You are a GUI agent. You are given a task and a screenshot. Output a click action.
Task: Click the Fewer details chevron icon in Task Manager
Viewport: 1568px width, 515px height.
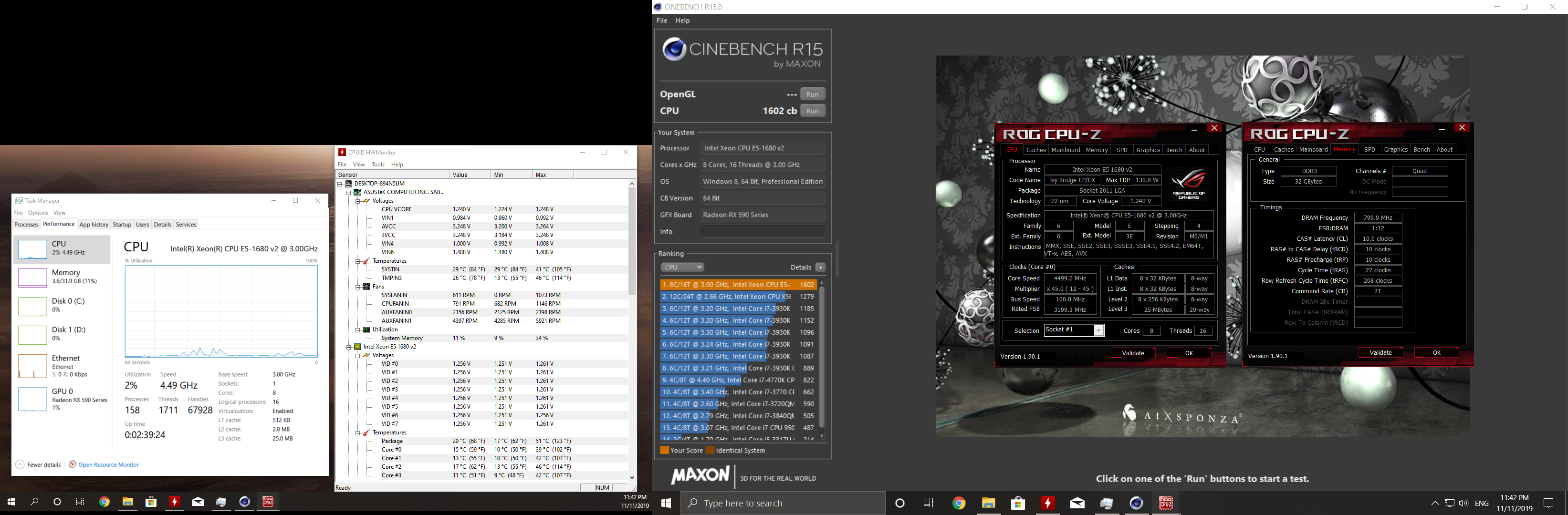tap(20, 464)
